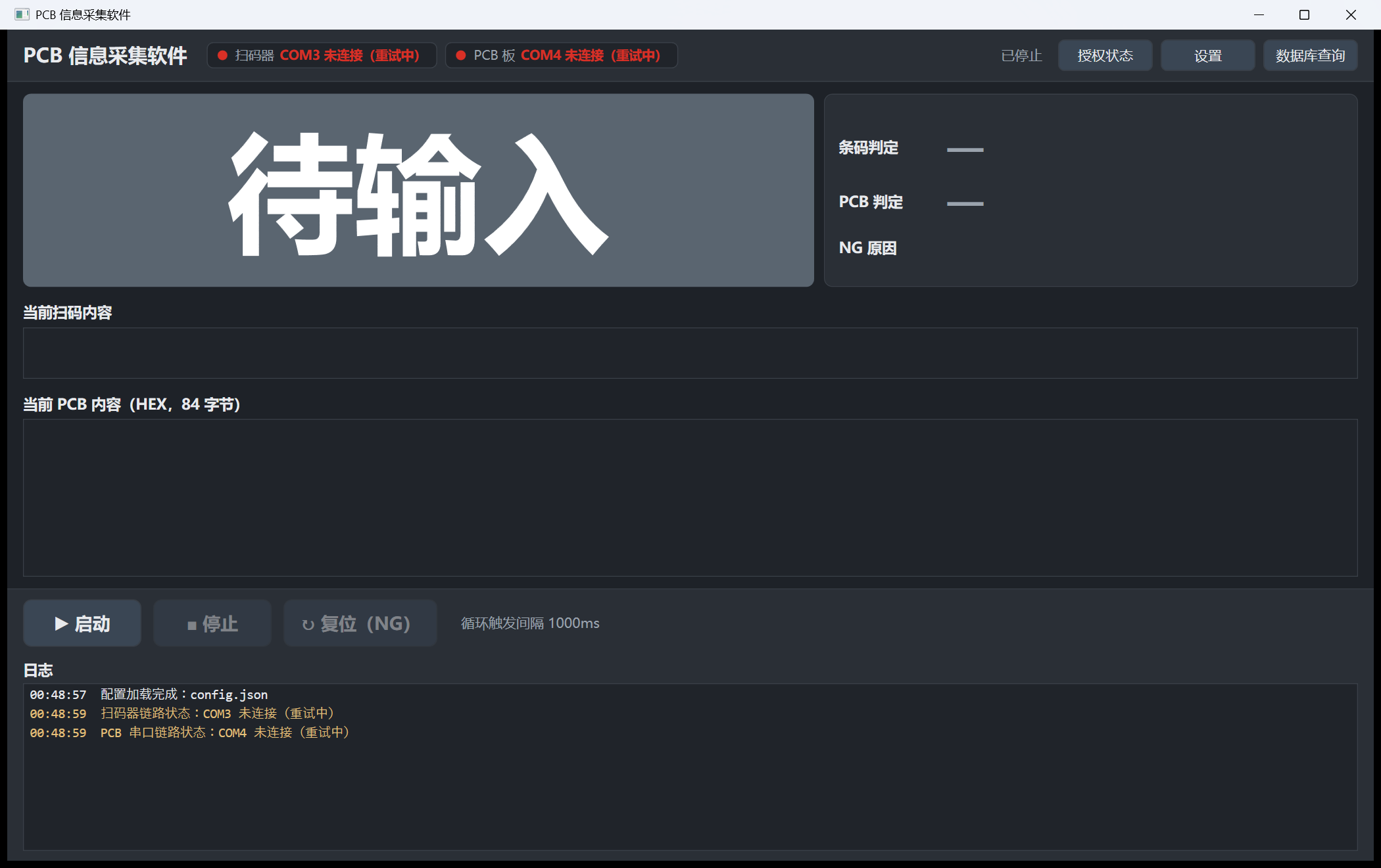Image resolution: width=1381 pixels, height=868 pixels.
Task: Click log line 扫码器链路状态：COM3 未连接
Action: 182,713
